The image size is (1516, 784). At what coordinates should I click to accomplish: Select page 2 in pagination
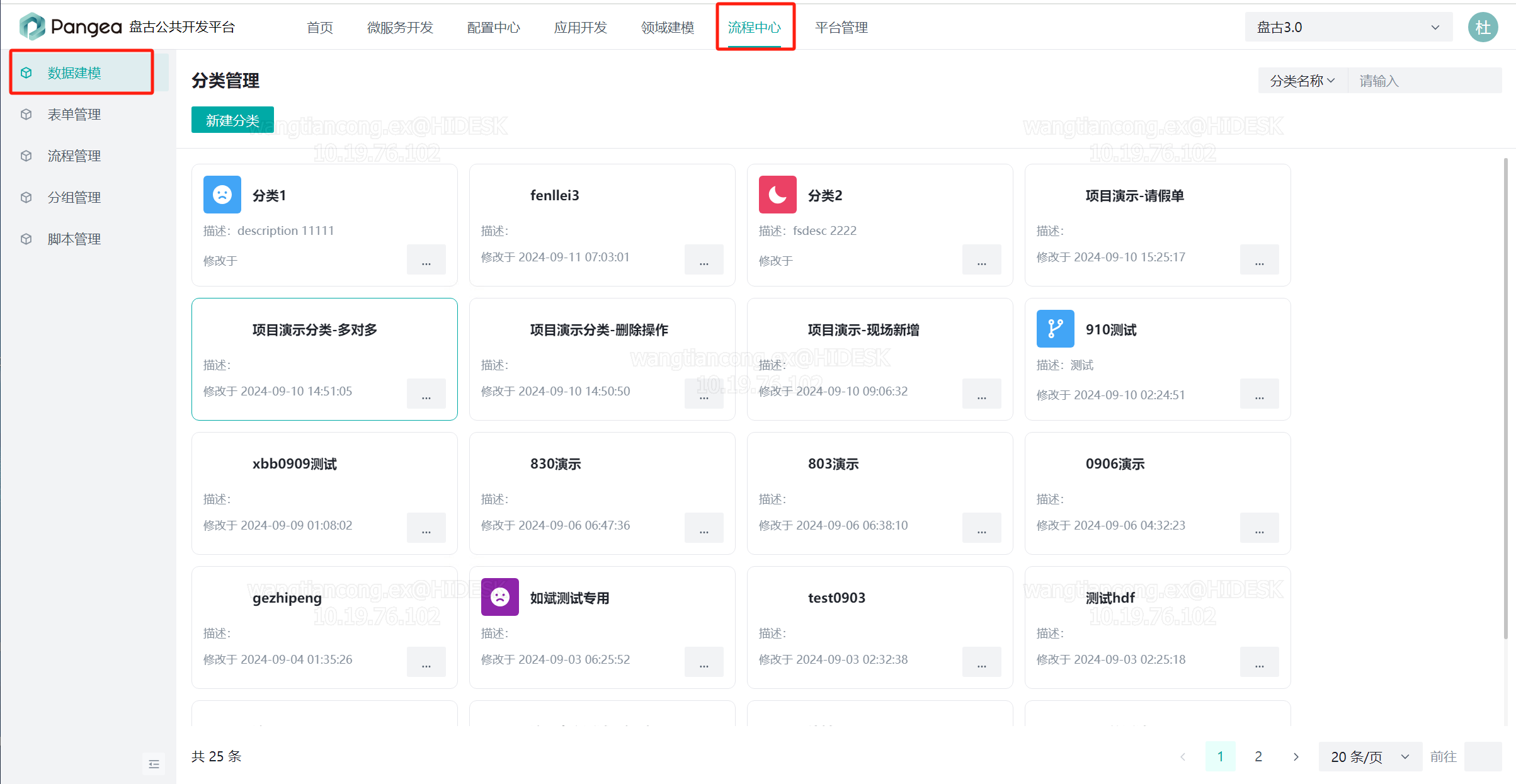click(x=1258, y=756)
